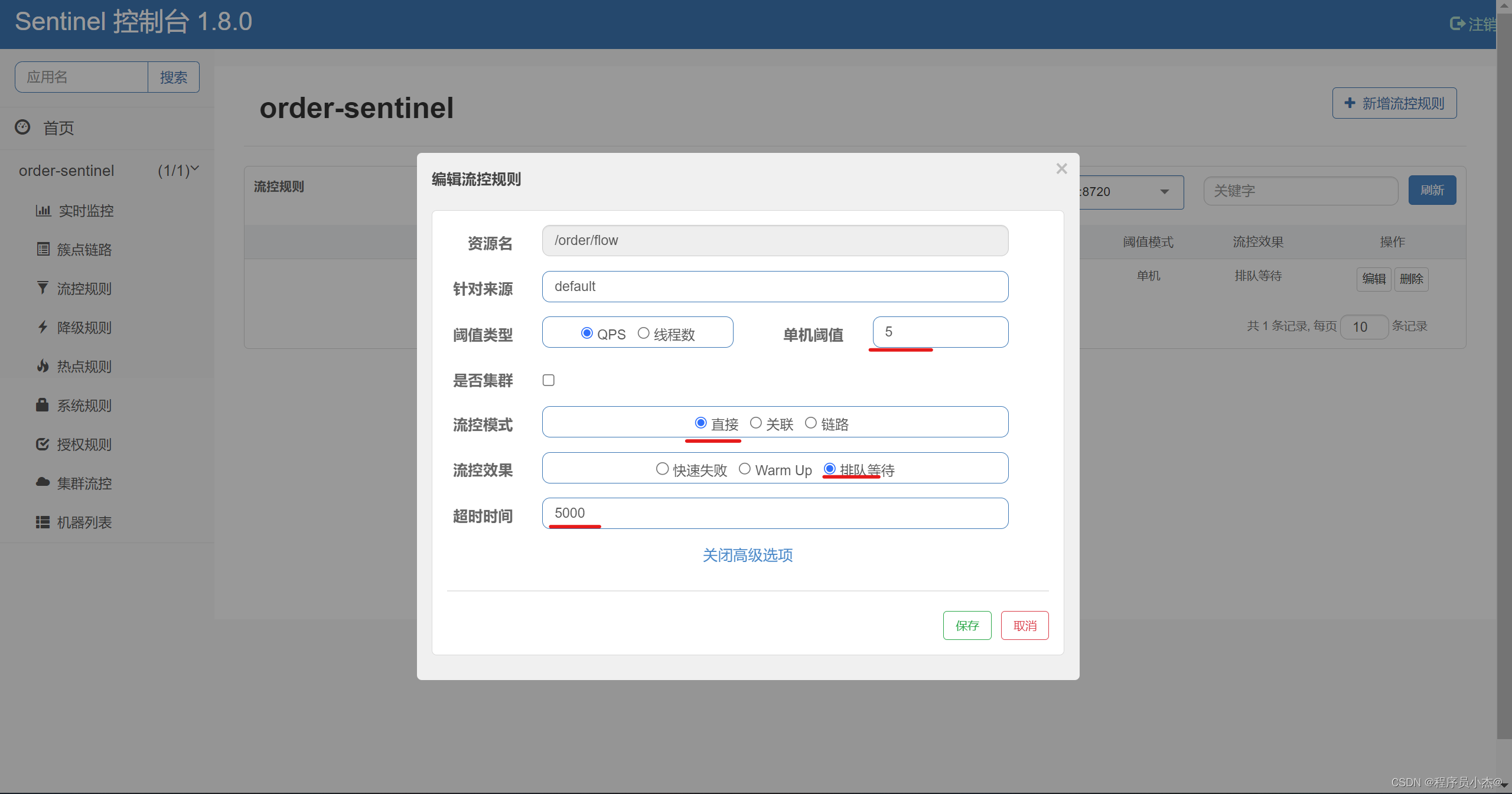Click the 取消 button
The height and width of the screenshot is (794, 1512).
(1025, 625)
